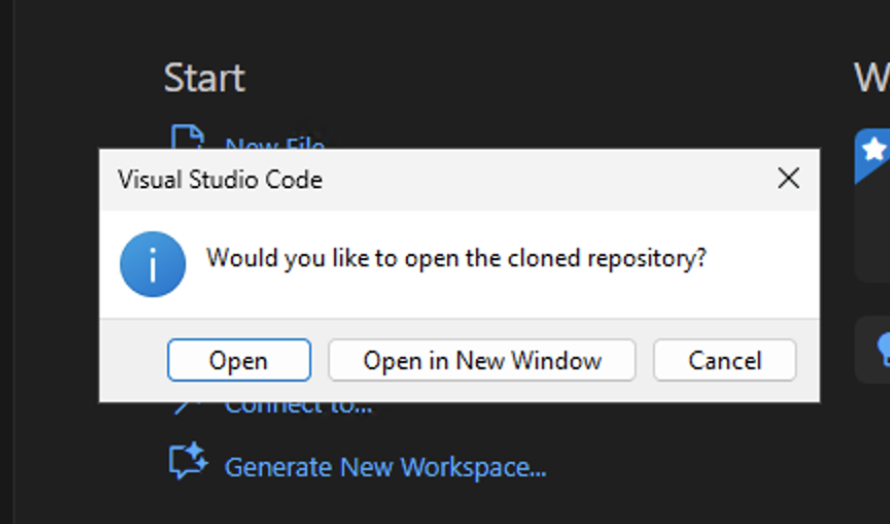Image resolution: width=890 pixels, height=524 pixels.
Task: Open the Connect to... link
Action: 298,407
